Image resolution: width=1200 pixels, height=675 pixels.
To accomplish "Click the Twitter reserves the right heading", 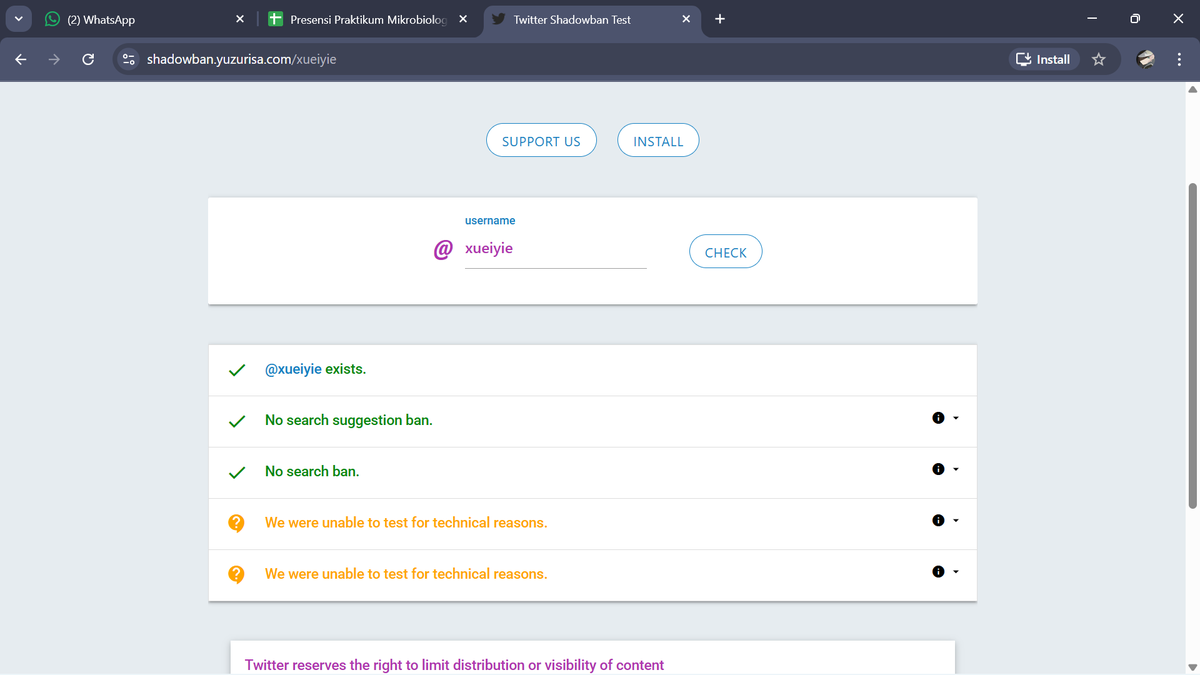I will click(x=454, y=665).
